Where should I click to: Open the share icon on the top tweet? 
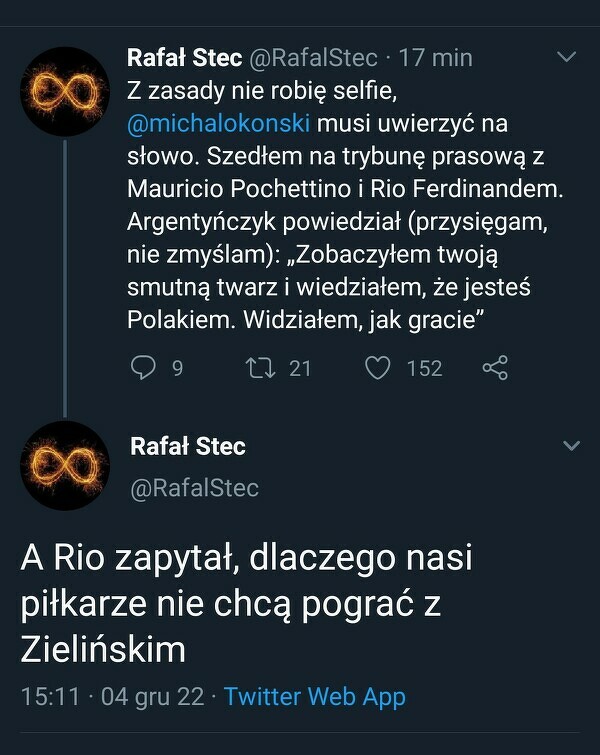click(x=495, y=368)
